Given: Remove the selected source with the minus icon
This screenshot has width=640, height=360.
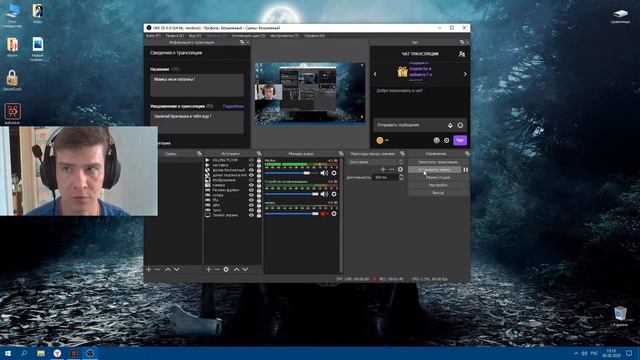Looking at the screenshot, I should coord(217,269).
